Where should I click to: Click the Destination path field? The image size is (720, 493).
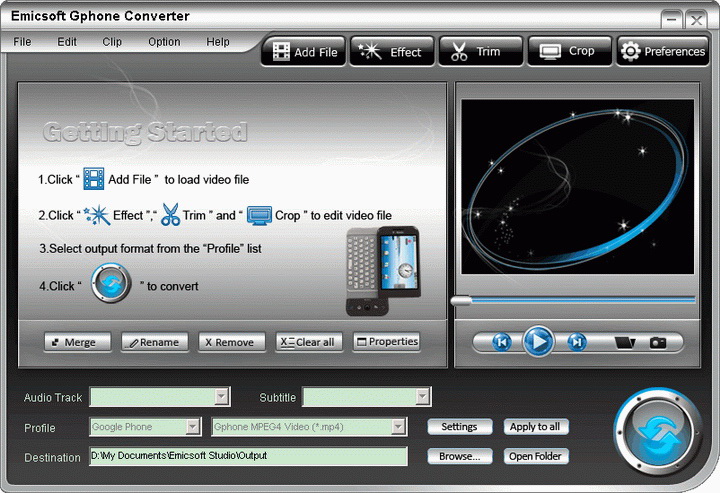click(248, 456)
